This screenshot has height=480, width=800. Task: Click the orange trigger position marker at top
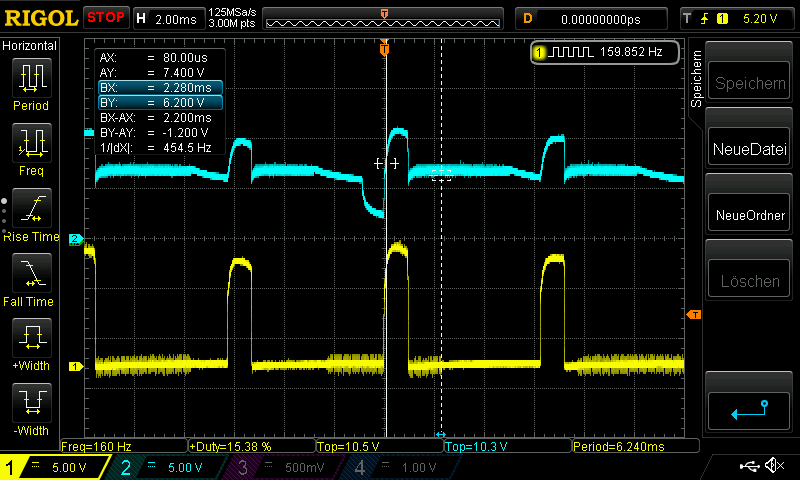point(384,49)
